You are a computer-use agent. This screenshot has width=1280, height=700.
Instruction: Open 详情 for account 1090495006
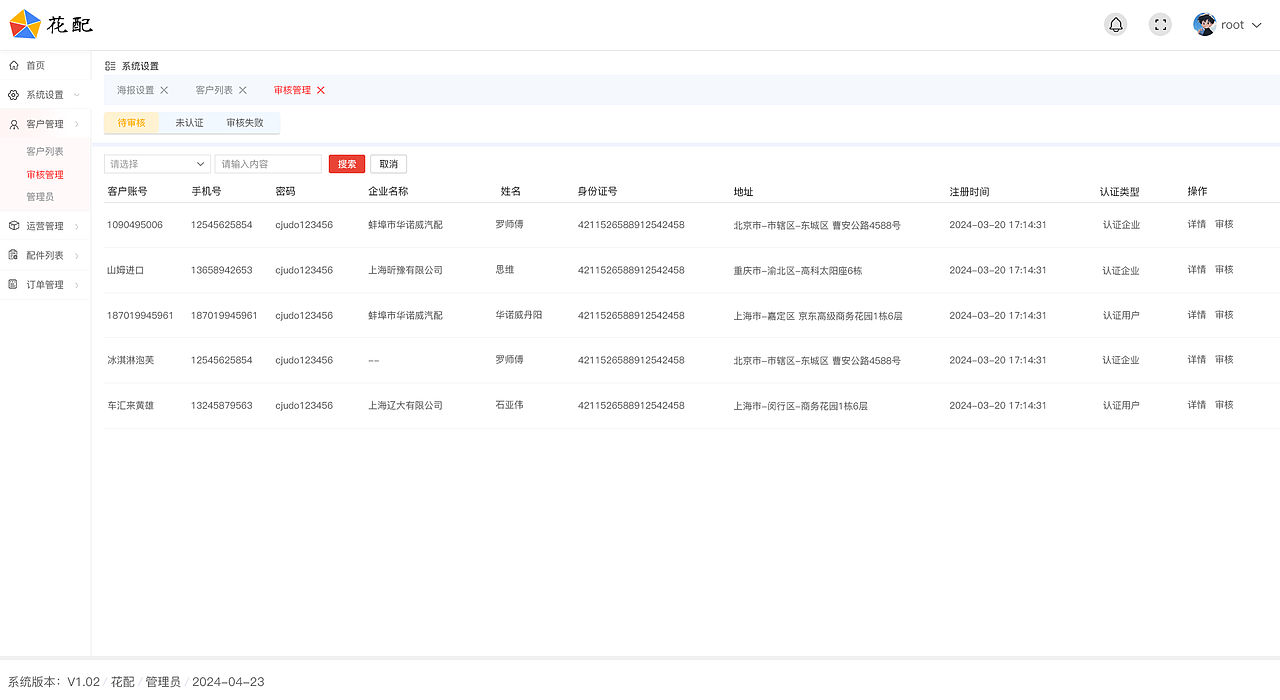click(x=1197, y=224)
